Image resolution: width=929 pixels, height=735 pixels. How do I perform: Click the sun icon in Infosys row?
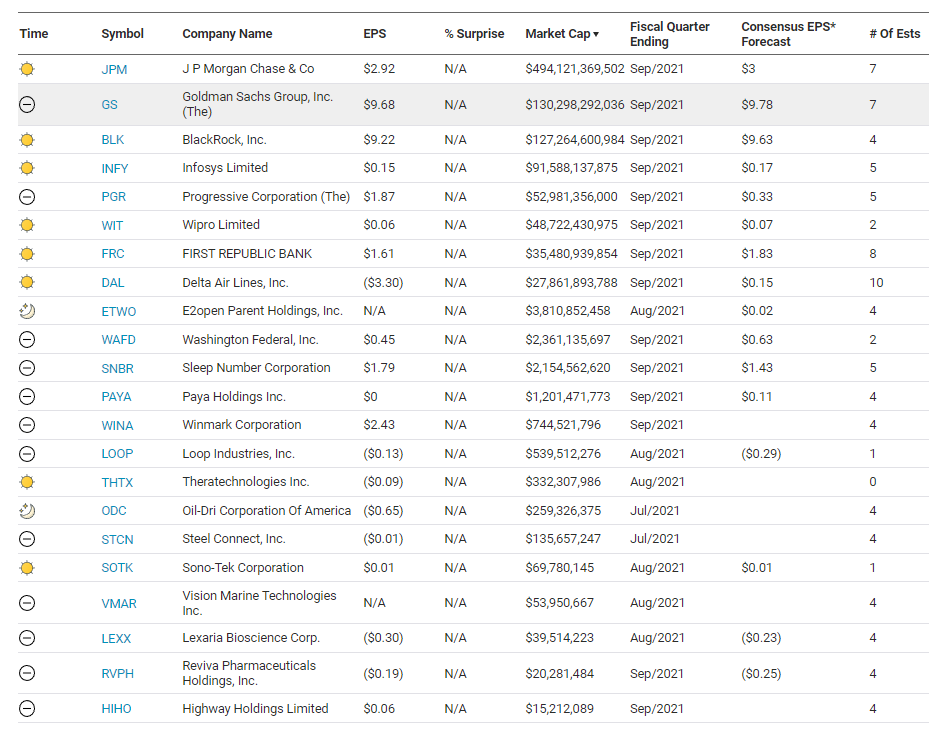[x=27, y=168]
